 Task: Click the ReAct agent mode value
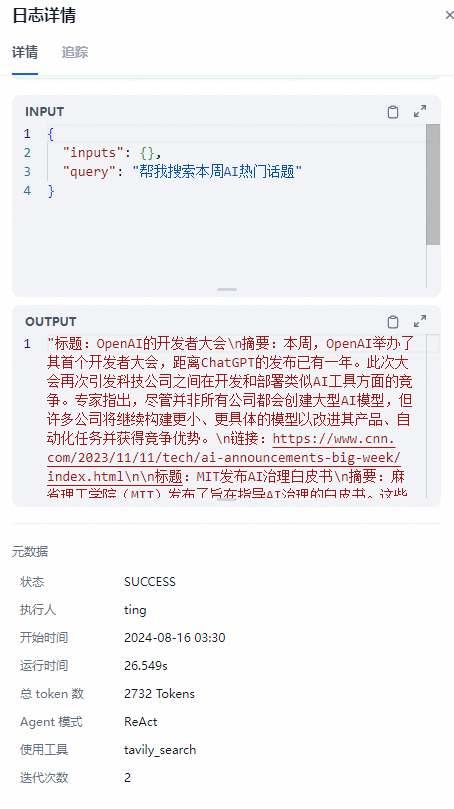point(141,722)
